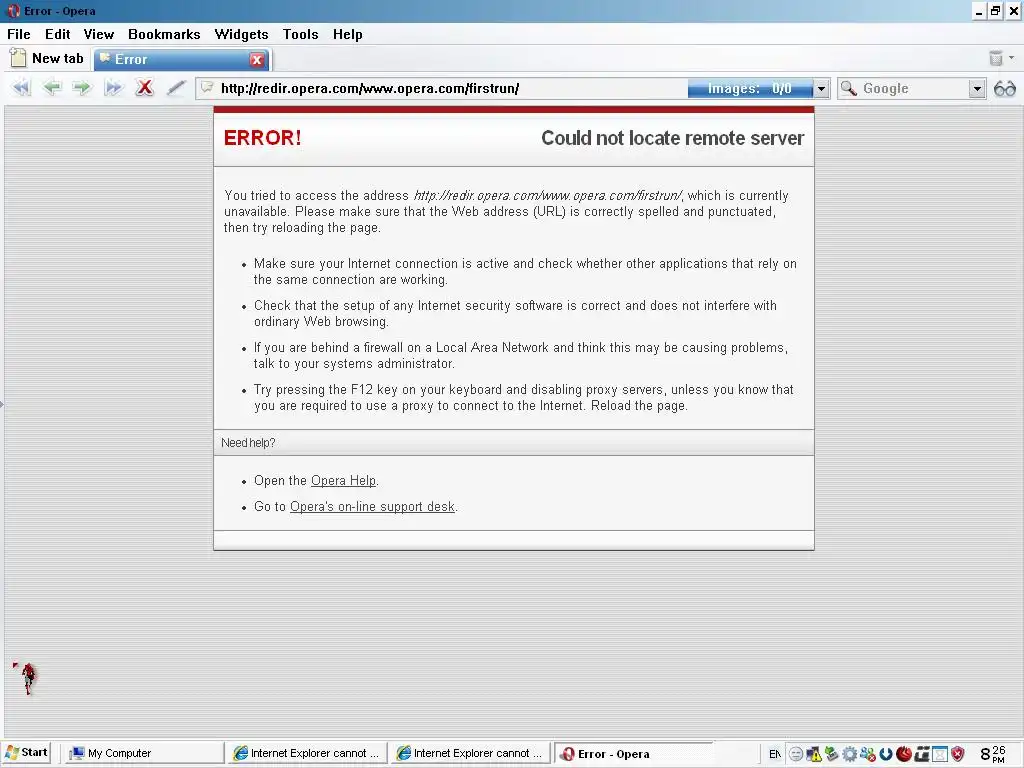Click the safely remove hardware tray icon

coord(831,754)
